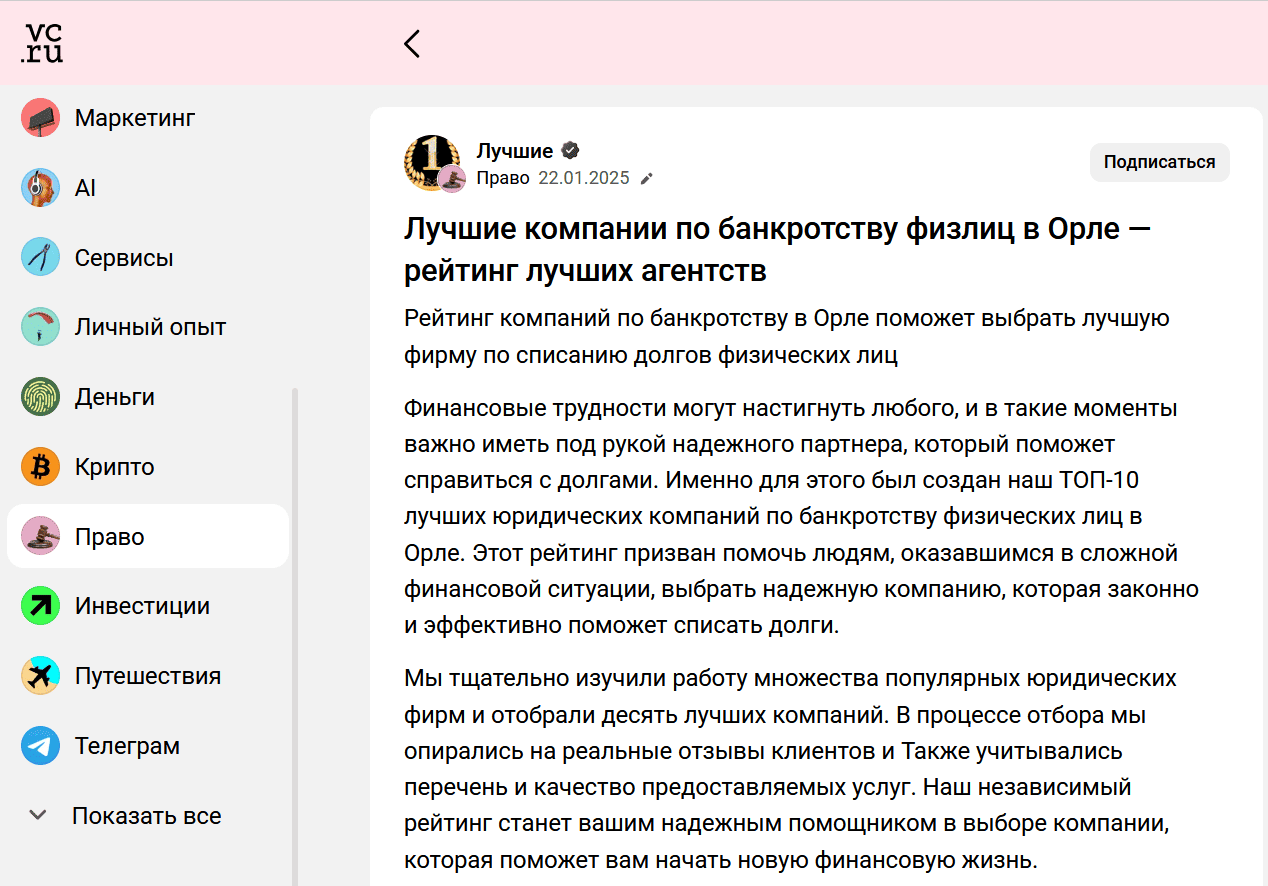
Task: Open the Право topic link under author
Action: point(503,179)
